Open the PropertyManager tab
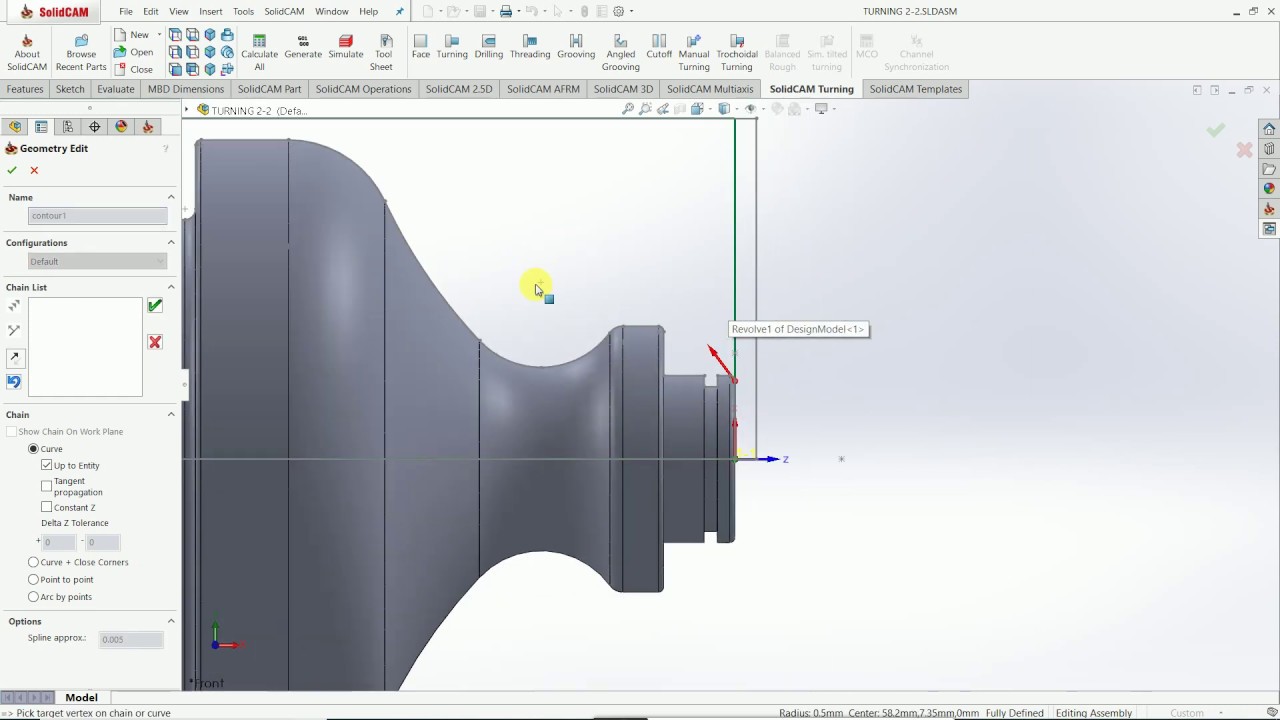This screenshot has height=720, width=1280. point(41,127)
